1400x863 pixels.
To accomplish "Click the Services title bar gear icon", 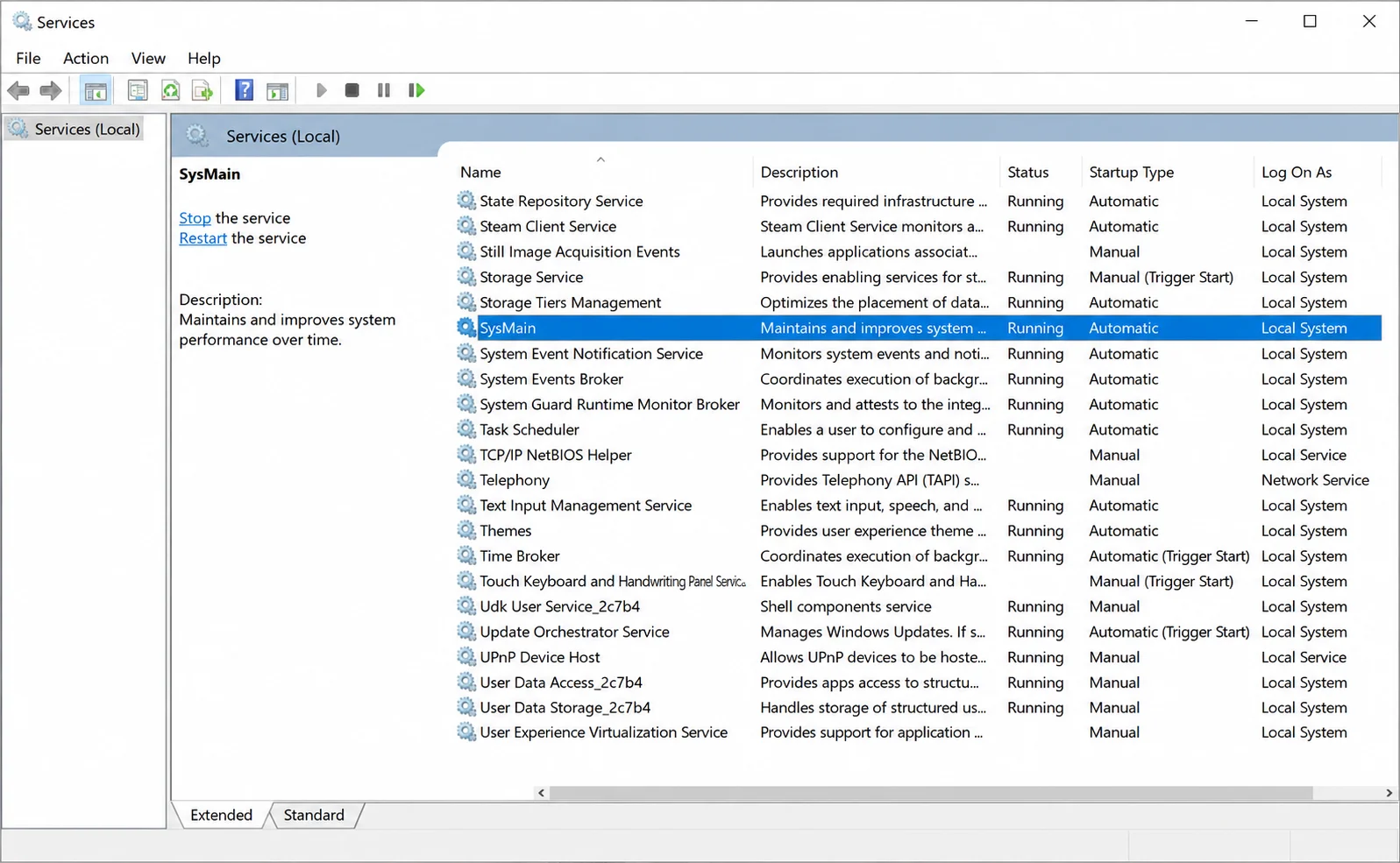I will pos(22,21).
